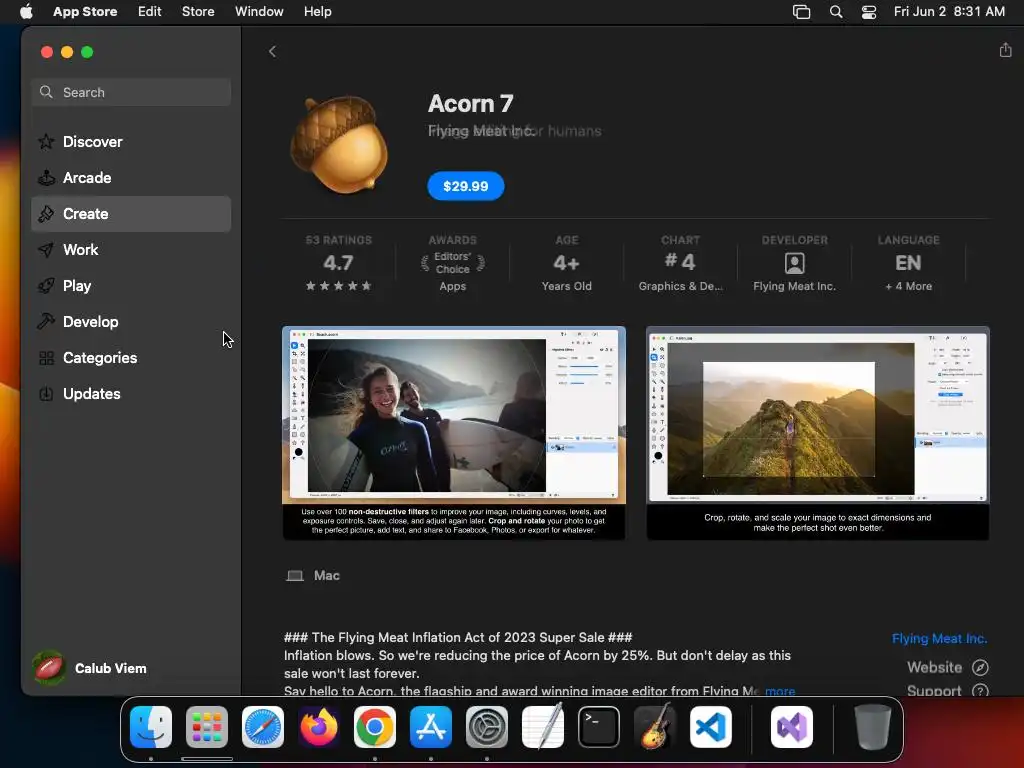Browse Categories in the sidebar
Image resolution: width=1024 pixels, height=768 pixels.
[x=131, y=358]
